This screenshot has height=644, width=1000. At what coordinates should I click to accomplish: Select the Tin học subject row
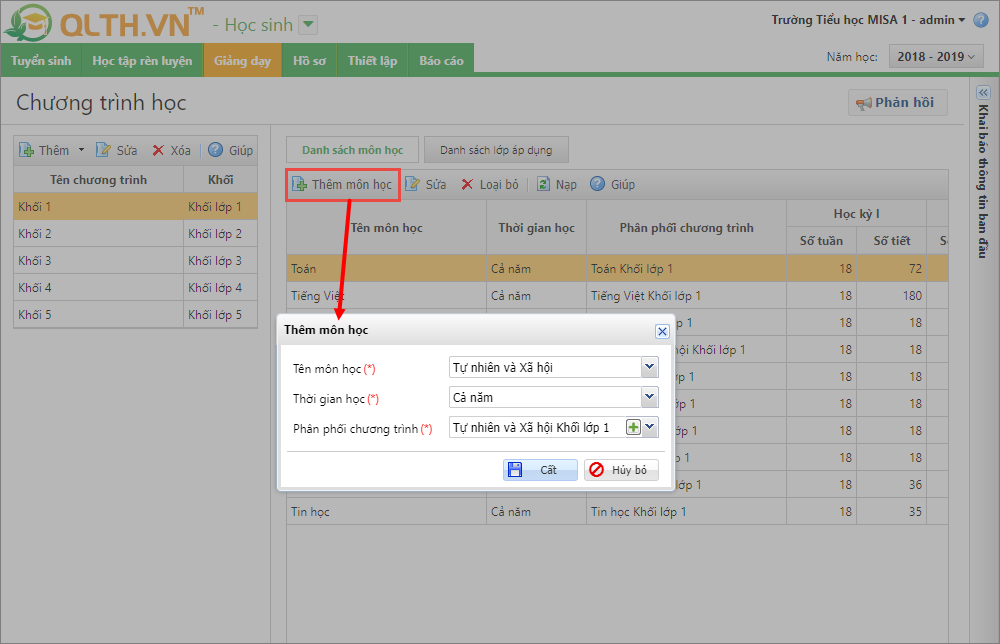tap(617, 511)
